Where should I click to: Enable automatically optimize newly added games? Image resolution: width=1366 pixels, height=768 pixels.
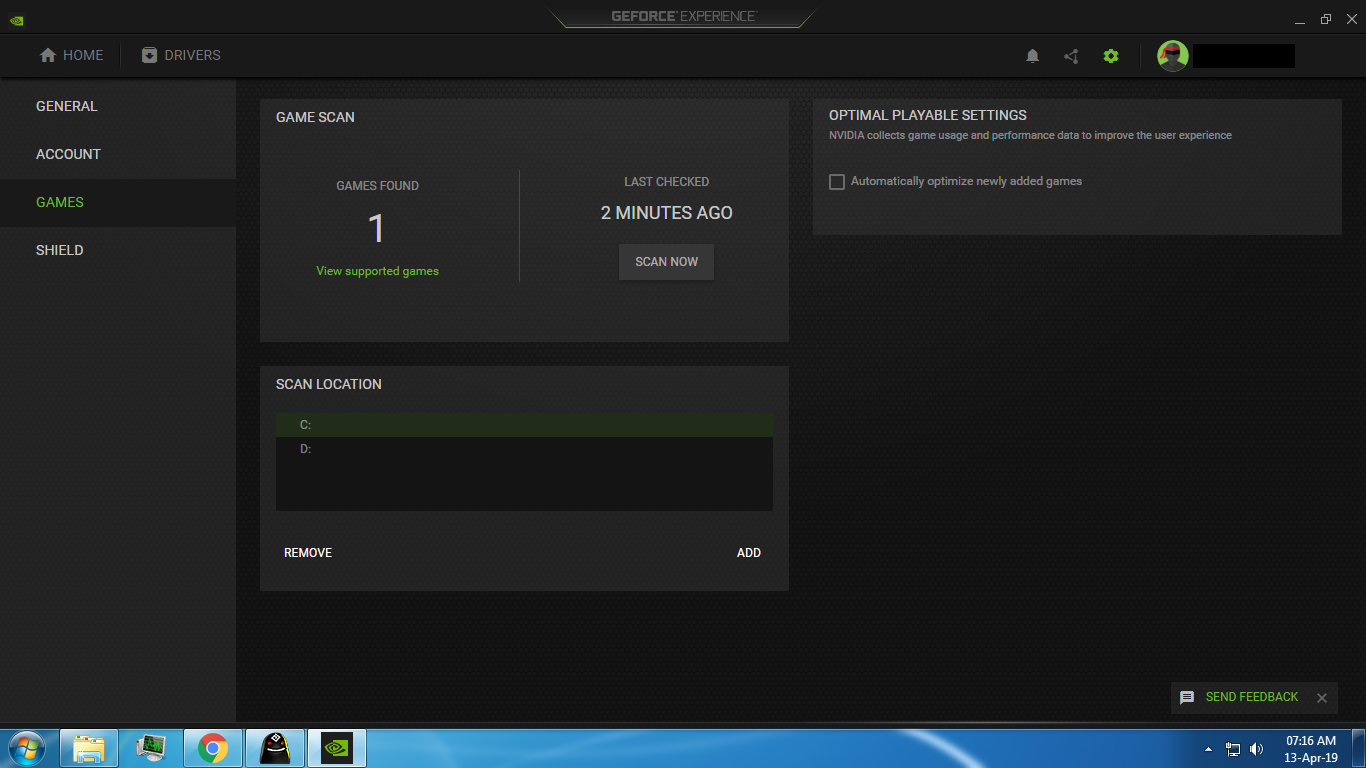click(837, 181)
